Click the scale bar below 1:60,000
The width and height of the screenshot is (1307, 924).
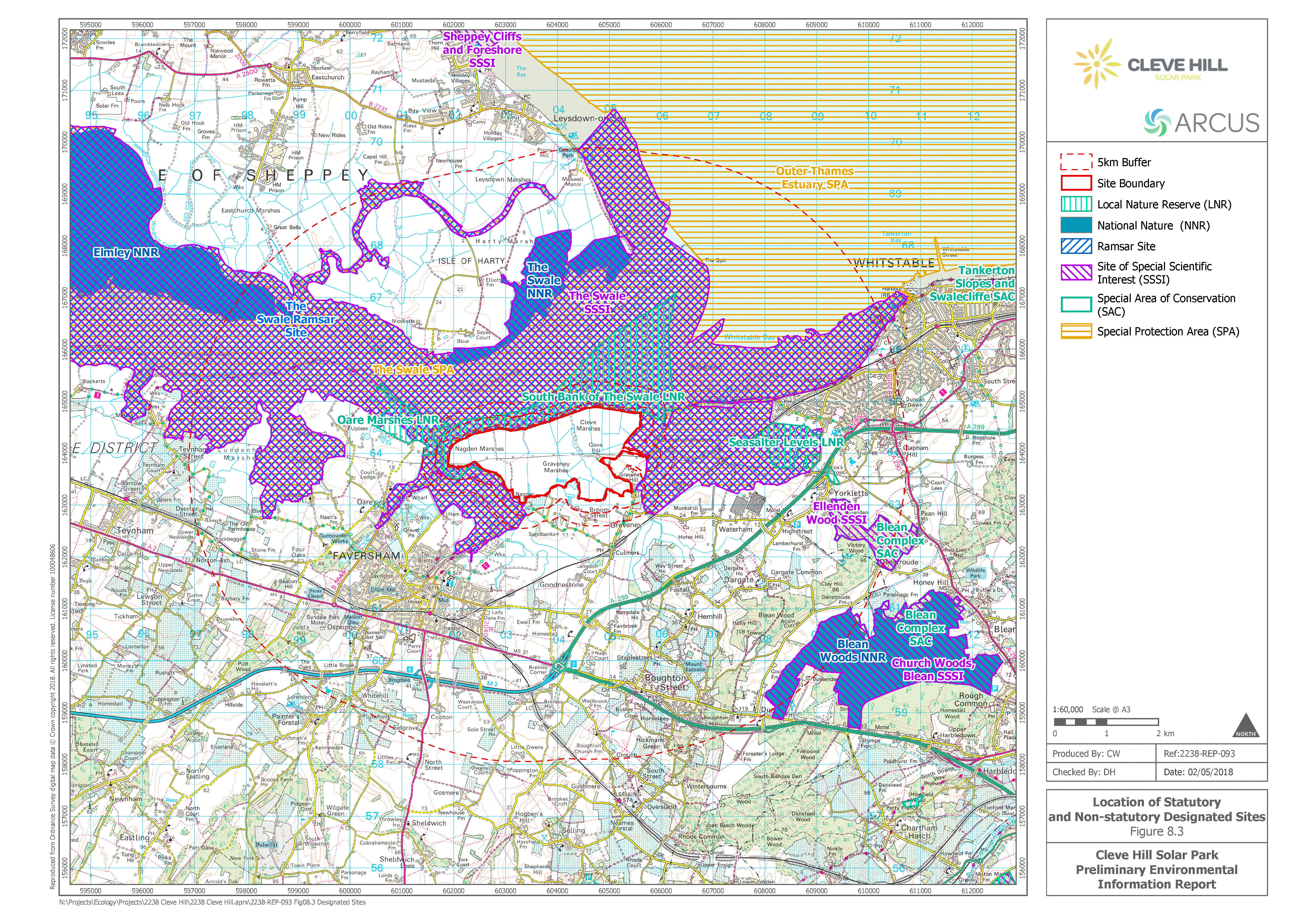(1106, 722)
